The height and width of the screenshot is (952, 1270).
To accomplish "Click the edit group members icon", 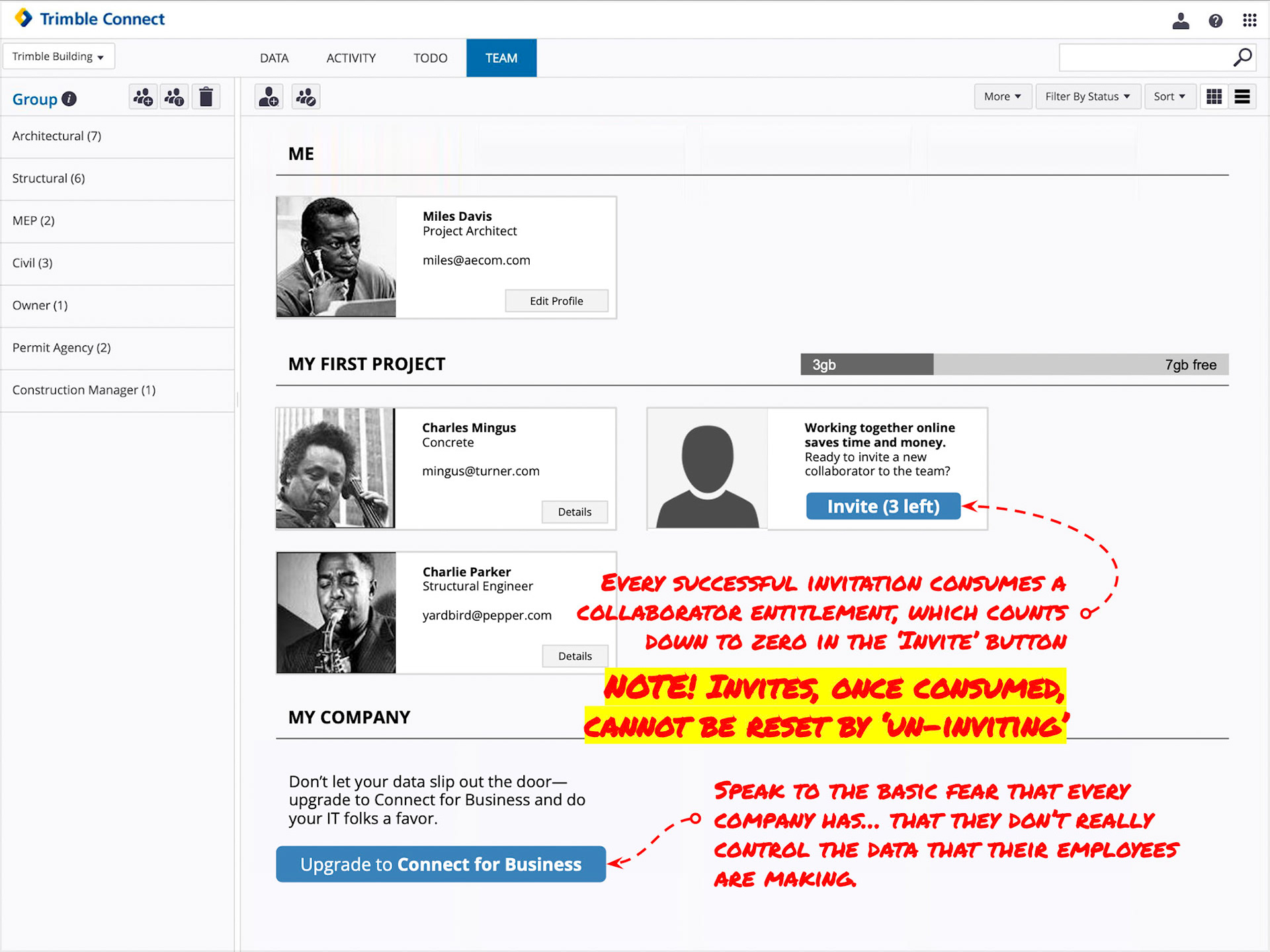I will coord(306,97).
